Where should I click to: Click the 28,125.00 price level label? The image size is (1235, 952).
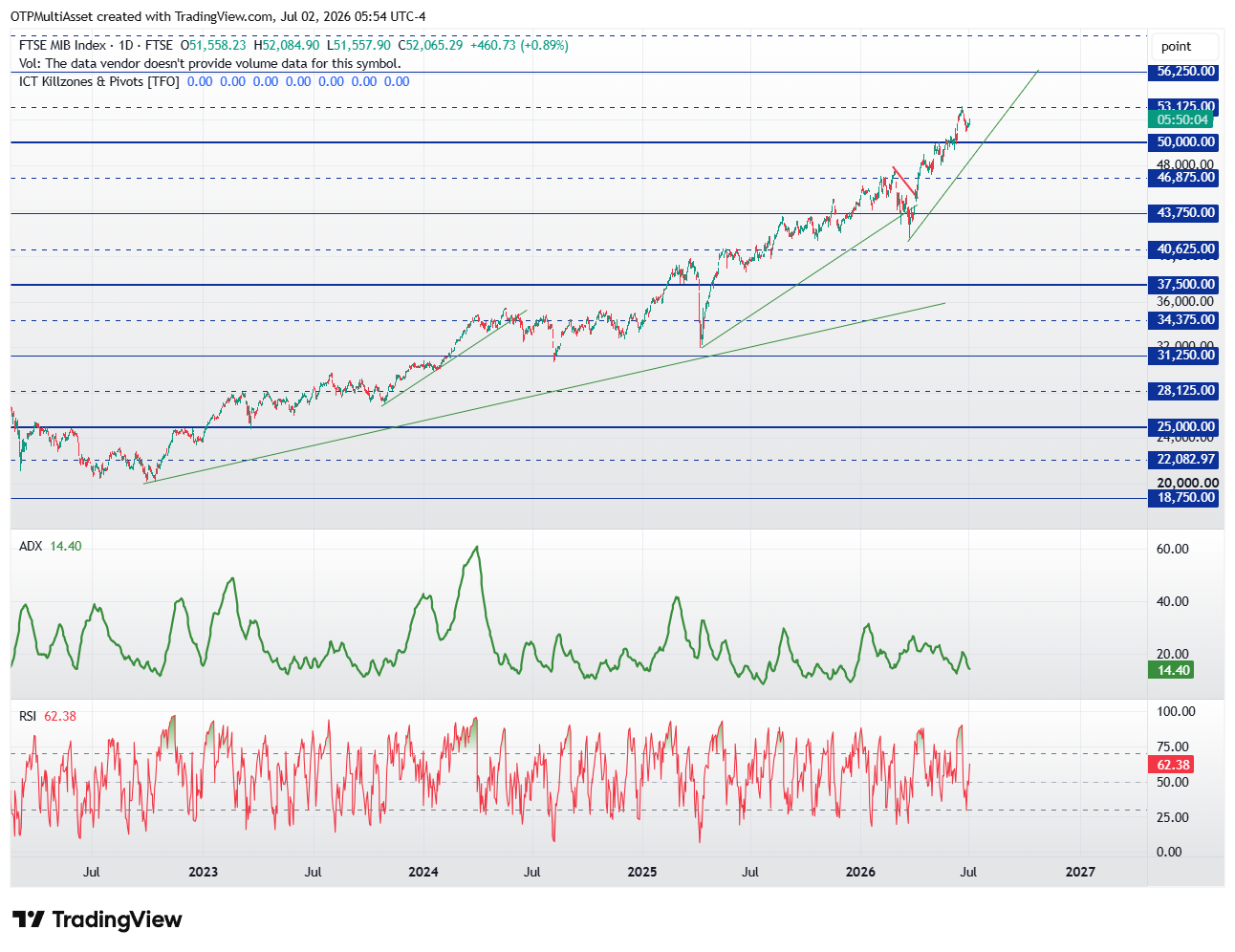(x=1185, y=391)
